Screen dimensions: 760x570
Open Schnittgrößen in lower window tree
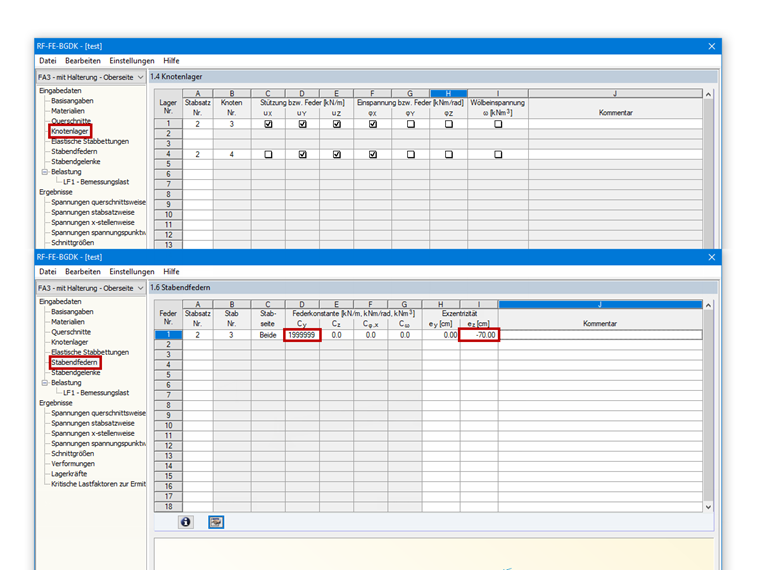coord(73,454)
